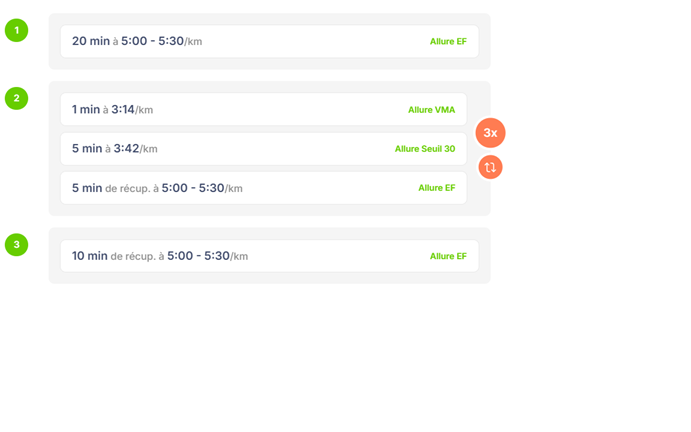Click the bold "20 min" duration text
Viewport: 691px width, 432px height.
(91, 42)
